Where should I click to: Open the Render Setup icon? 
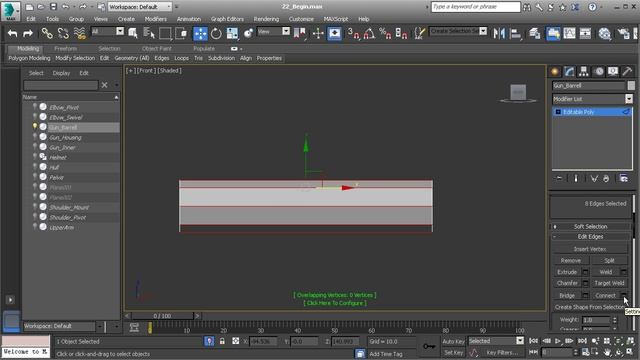tap(623, 33)
